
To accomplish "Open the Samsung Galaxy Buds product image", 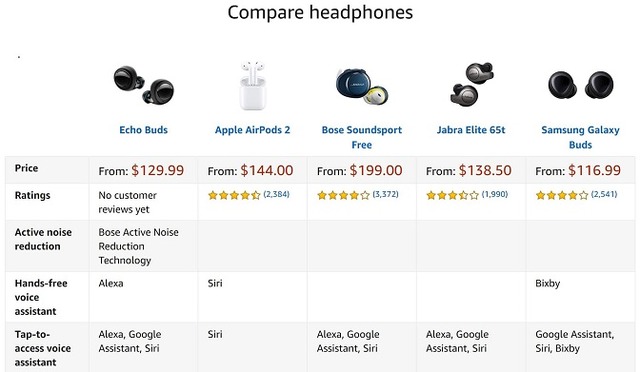I will 580,85.
